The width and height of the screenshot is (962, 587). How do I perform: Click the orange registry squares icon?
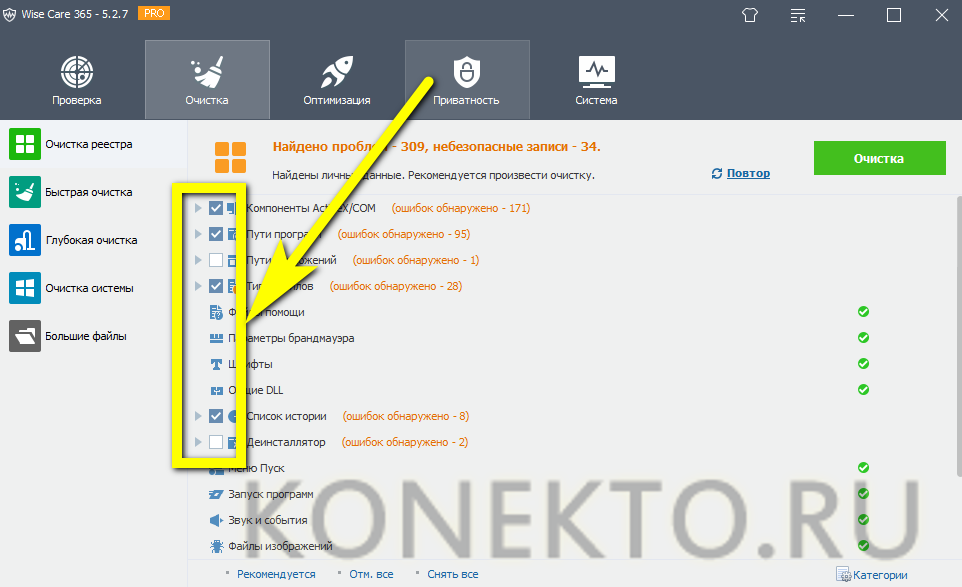(230, 158)
